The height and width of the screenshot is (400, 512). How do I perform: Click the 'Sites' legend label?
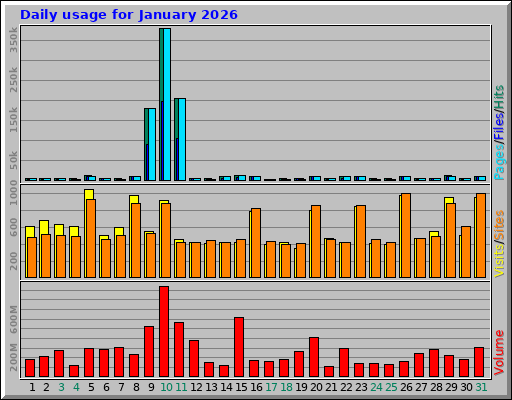(x=499, y=225)
